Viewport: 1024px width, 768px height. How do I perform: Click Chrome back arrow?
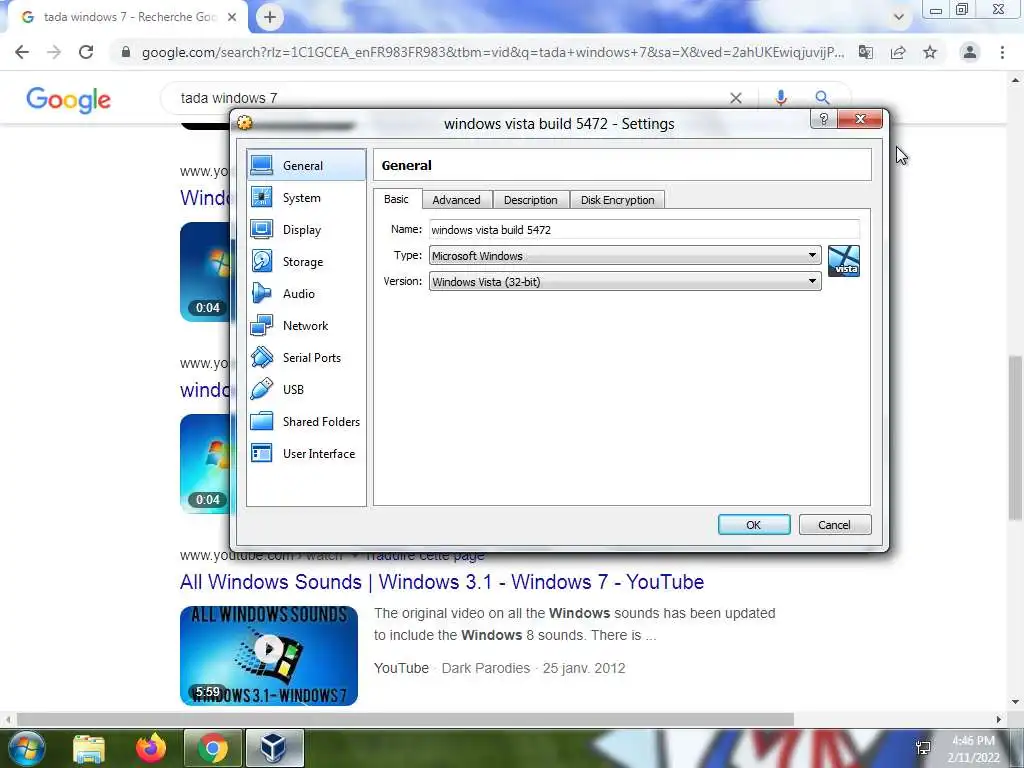coord(22,52)
